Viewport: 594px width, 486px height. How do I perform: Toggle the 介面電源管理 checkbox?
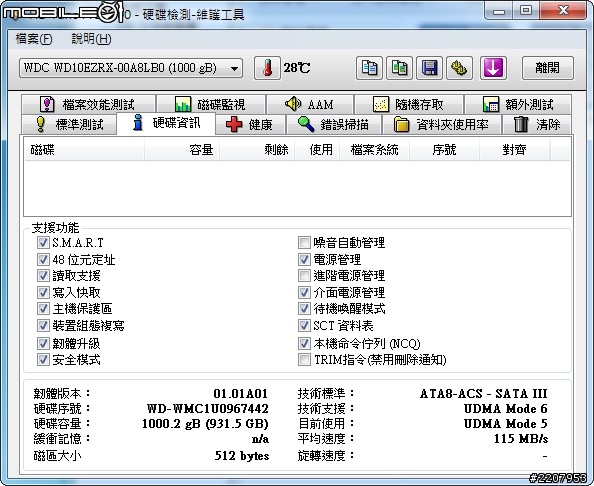(x=304, y=292)
